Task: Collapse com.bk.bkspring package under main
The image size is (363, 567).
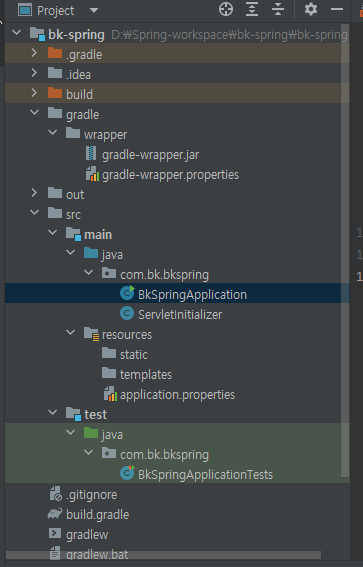Action: tap(89, 272)
